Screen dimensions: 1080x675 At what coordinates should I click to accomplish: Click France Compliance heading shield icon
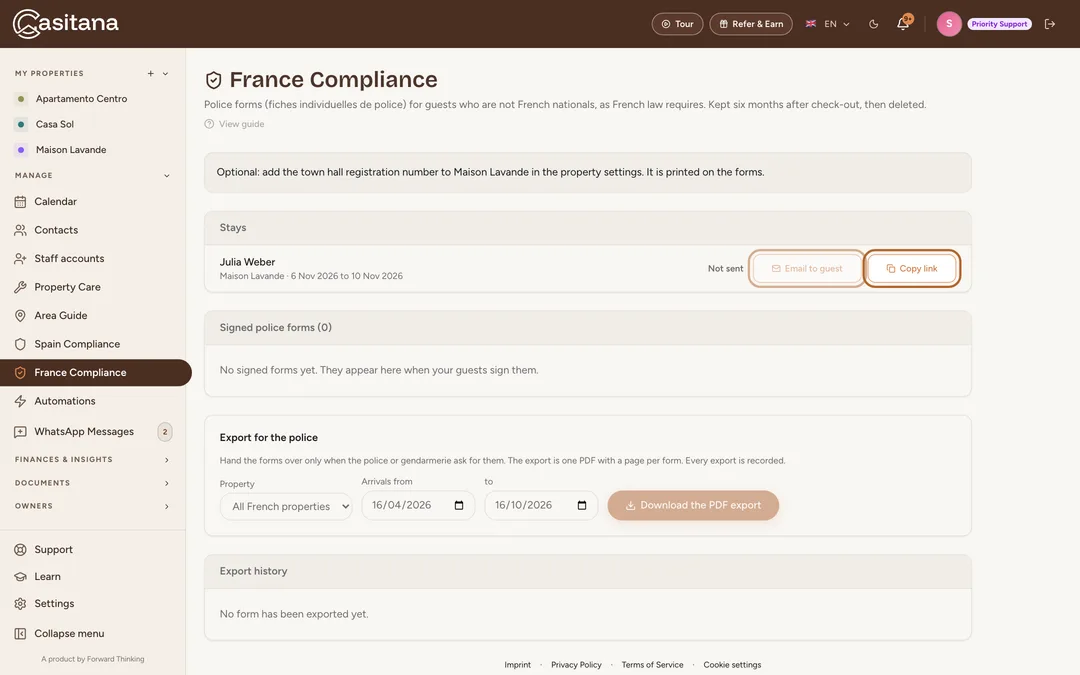(214, 81)
